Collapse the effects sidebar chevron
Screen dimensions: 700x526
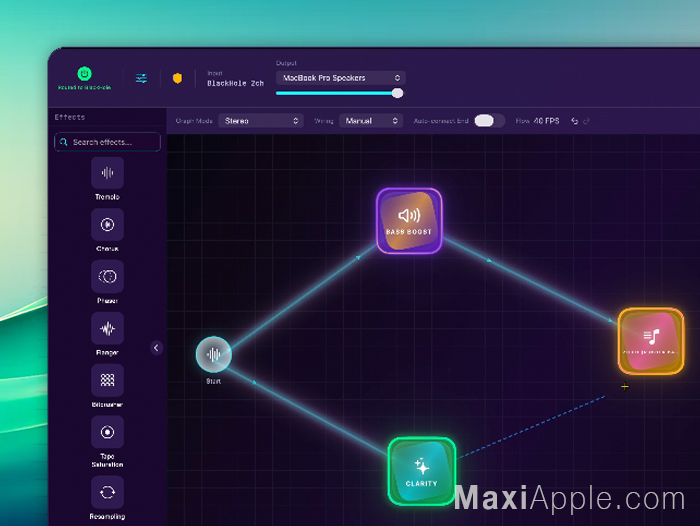[156, 347]
